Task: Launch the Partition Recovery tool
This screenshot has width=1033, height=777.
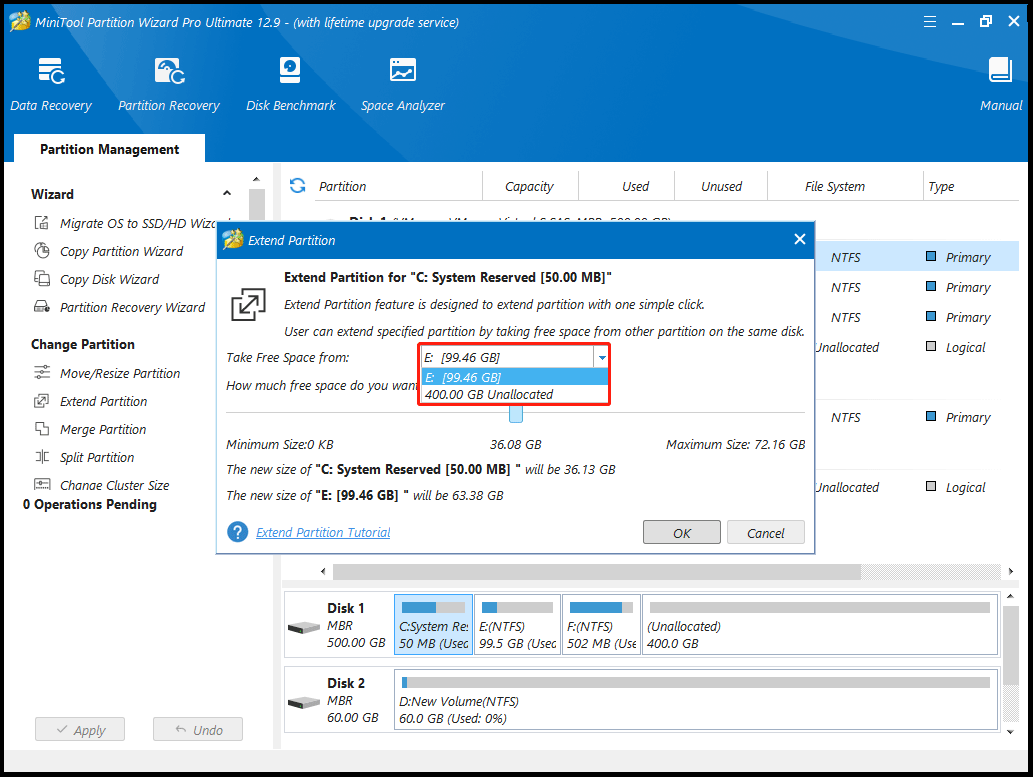Action: pos(168,84)
